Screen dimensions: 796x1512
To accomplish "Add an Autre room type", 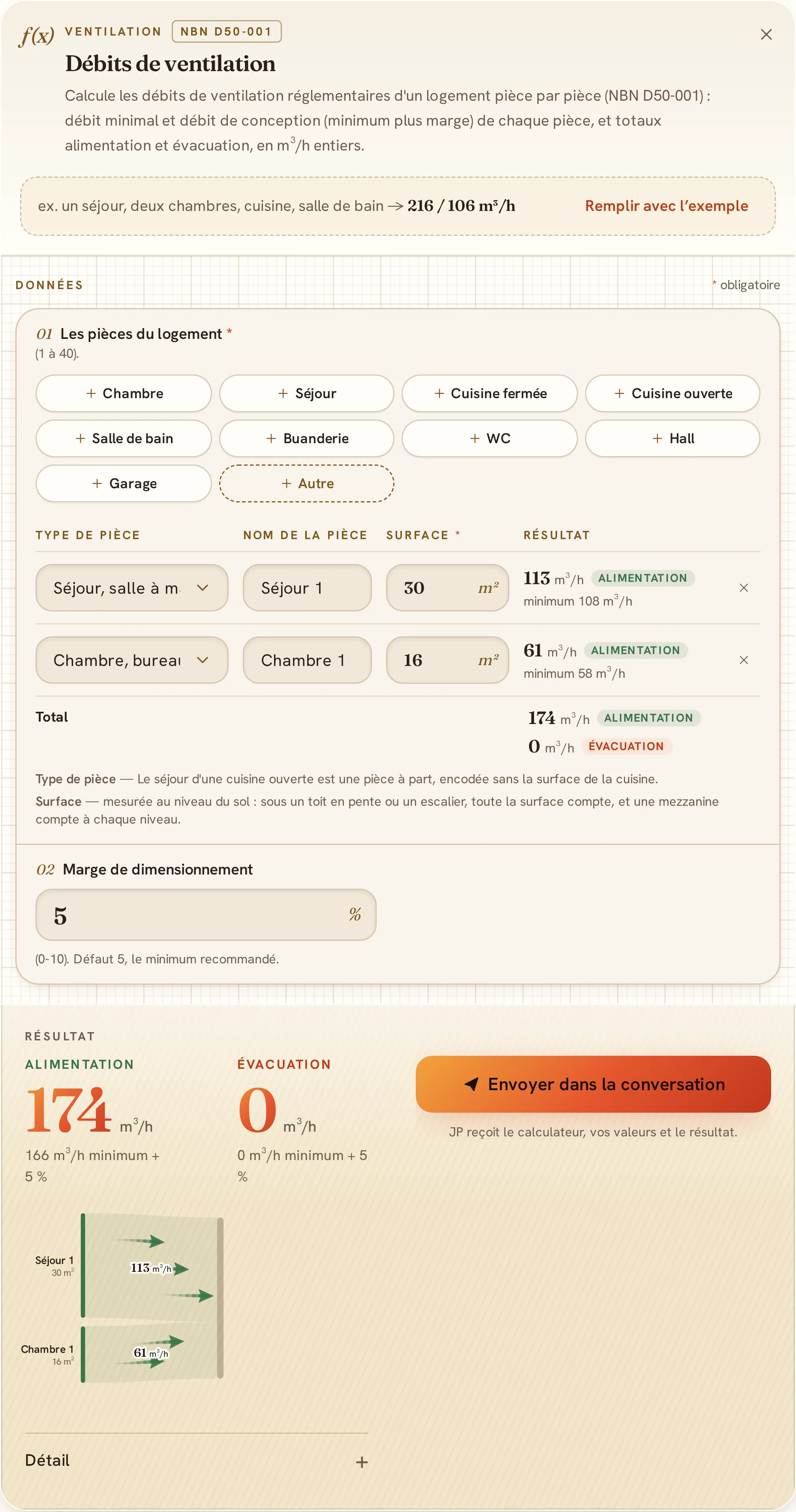I will (x=306, y=483).
